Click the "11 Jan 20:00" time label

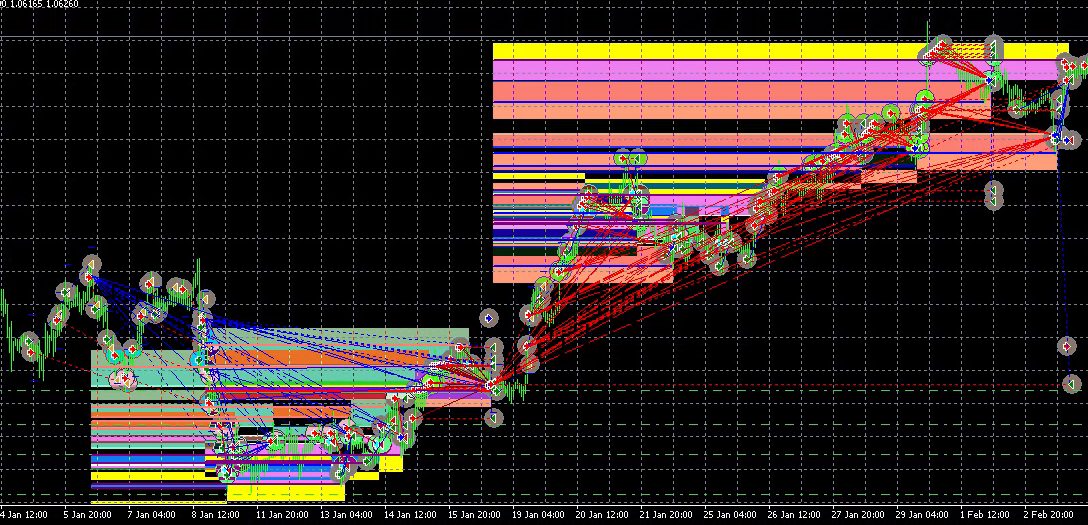click(282, 515)
